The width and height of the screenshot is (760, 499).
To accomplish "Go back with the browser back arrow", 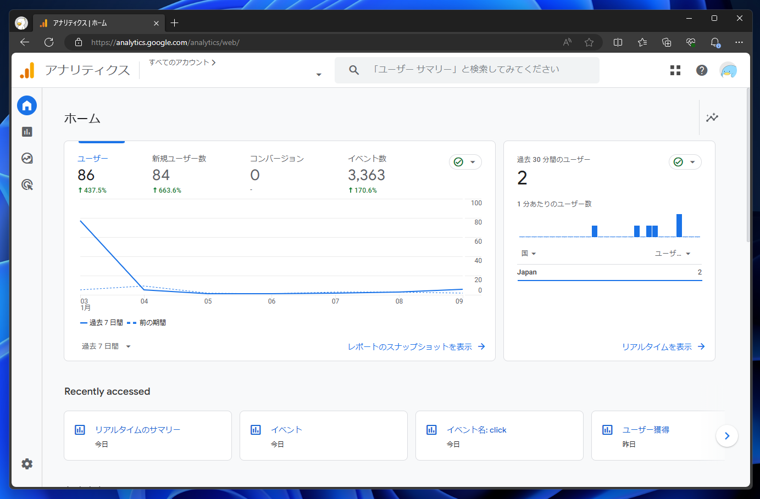I will (x=25, y=42).
